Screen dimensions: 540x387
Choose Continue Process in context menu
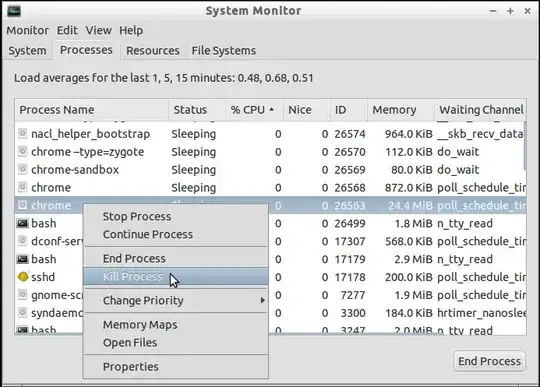click(176, 234)
